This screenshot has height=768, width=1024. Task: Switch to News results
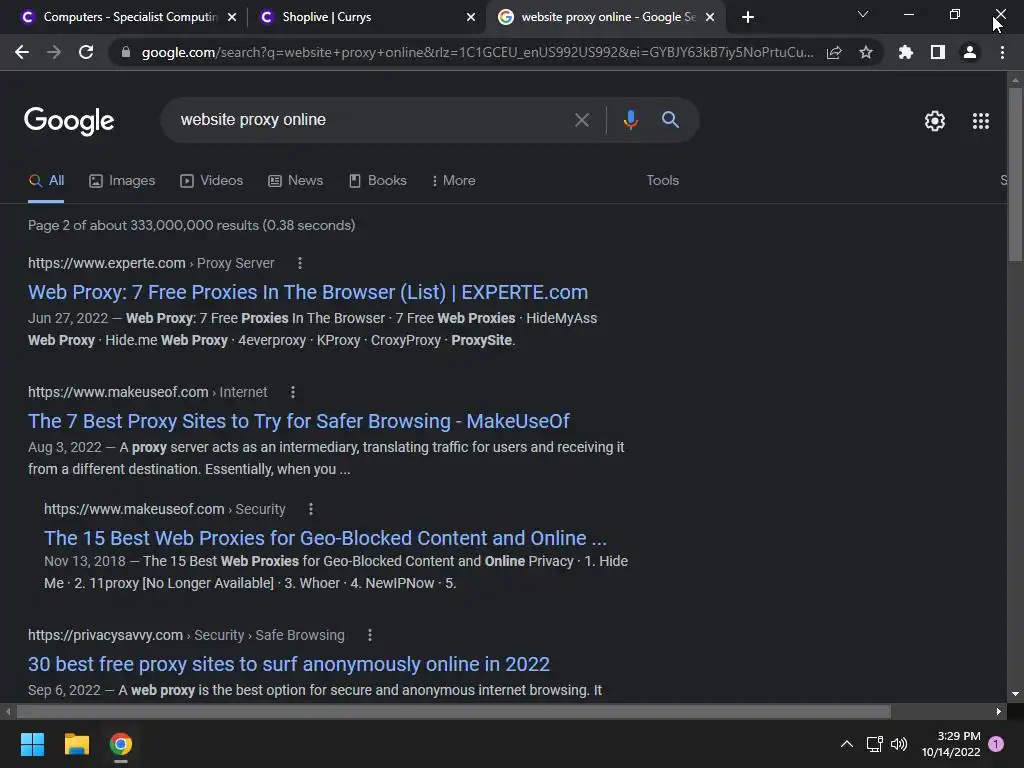[x=296, y=180]
